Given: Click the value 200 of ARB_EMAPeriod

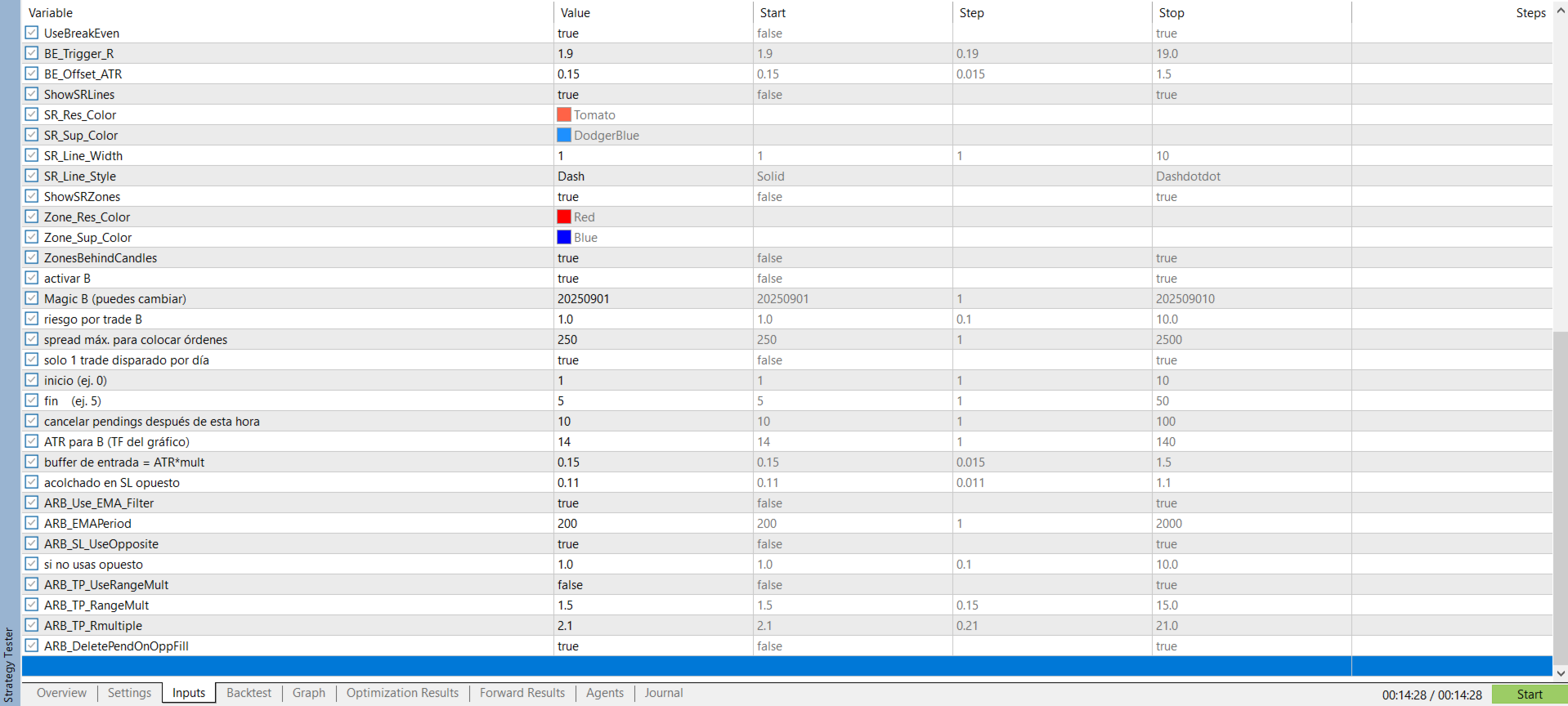Looking at the screenshot, I should pos(567,523).
